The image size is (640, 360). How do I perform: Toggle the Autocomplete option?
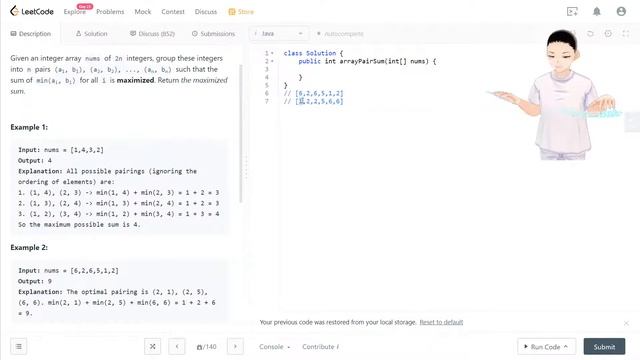(340, 33)
